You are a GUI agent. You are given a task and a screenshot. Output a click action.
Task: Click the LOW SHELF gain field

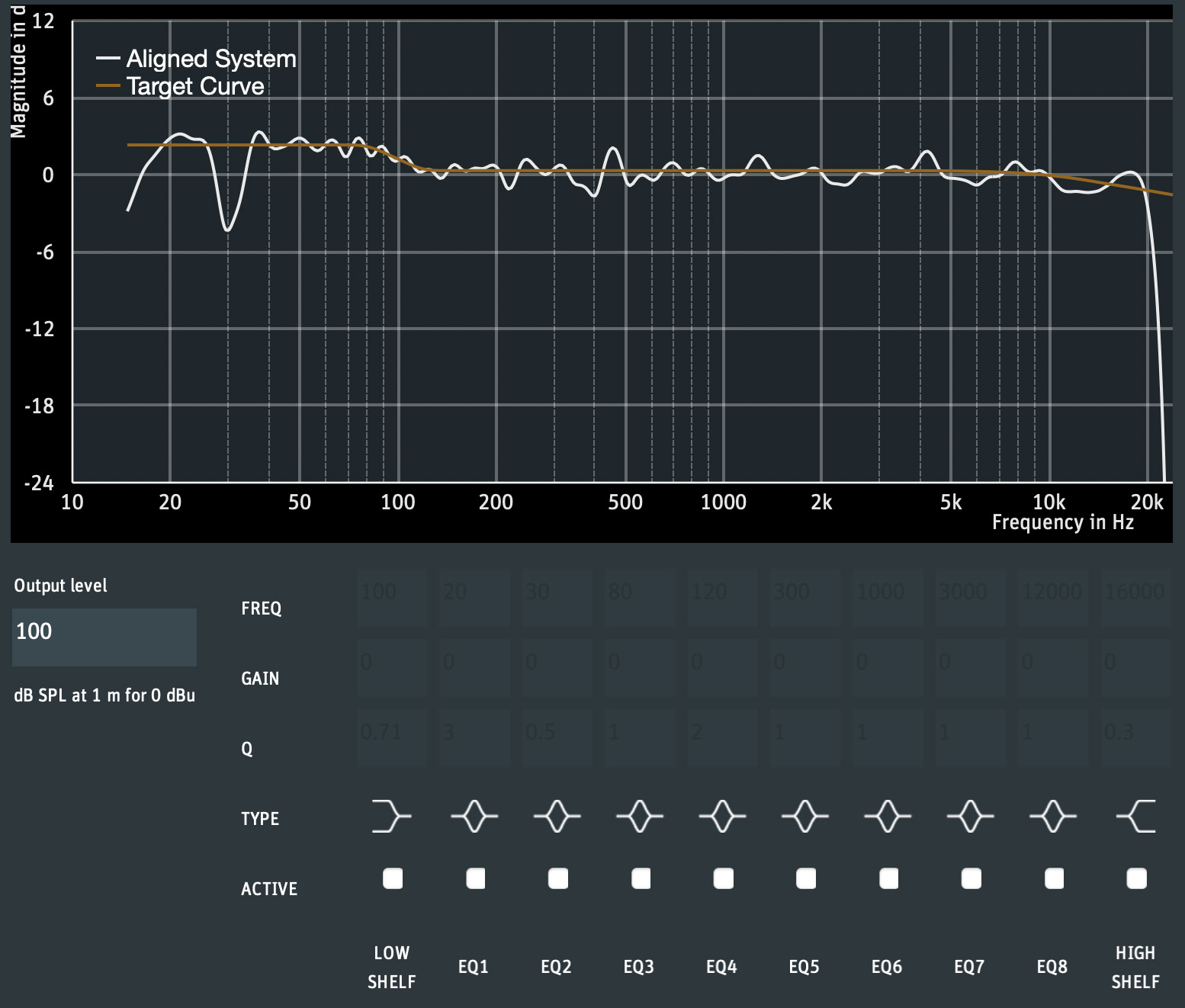392,668
